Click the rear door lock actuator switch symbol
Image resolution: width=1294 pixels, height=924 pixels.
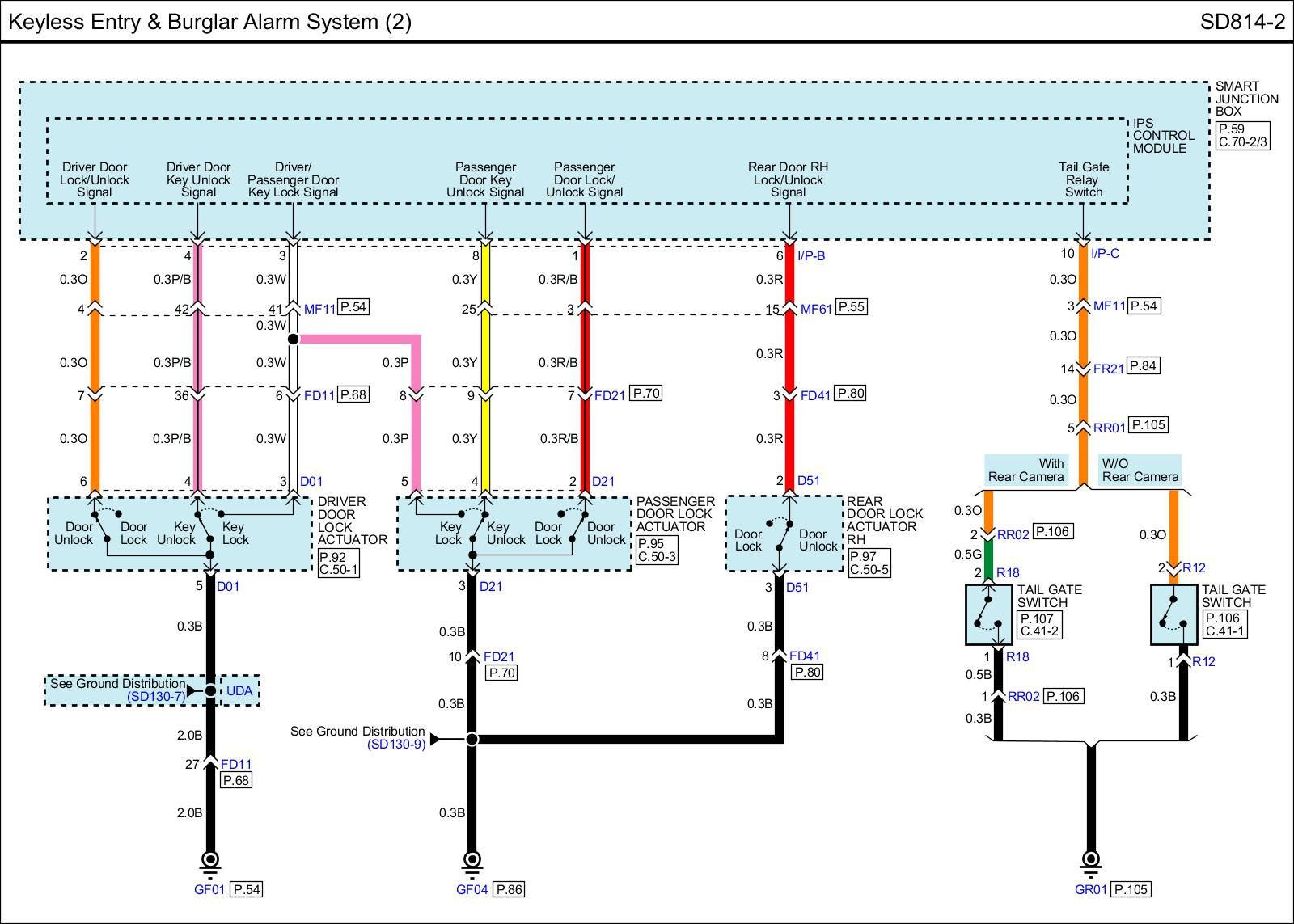tap(781, 534)
